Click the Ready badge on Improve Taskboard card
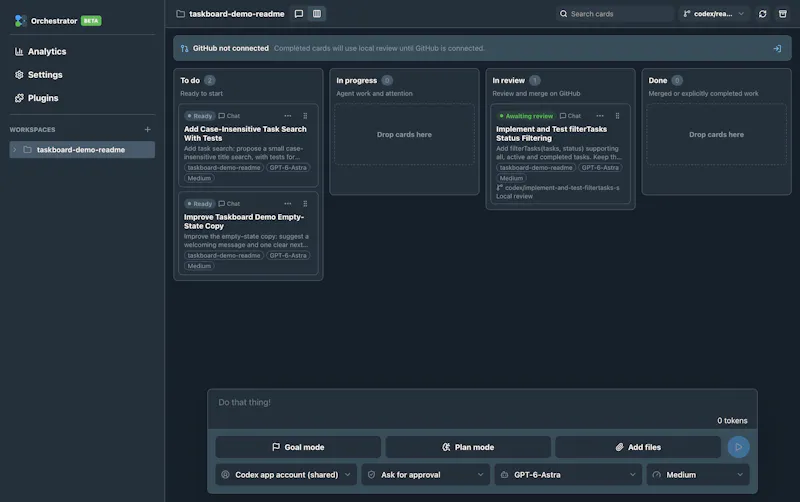800x502 pixels. [199, 204]
